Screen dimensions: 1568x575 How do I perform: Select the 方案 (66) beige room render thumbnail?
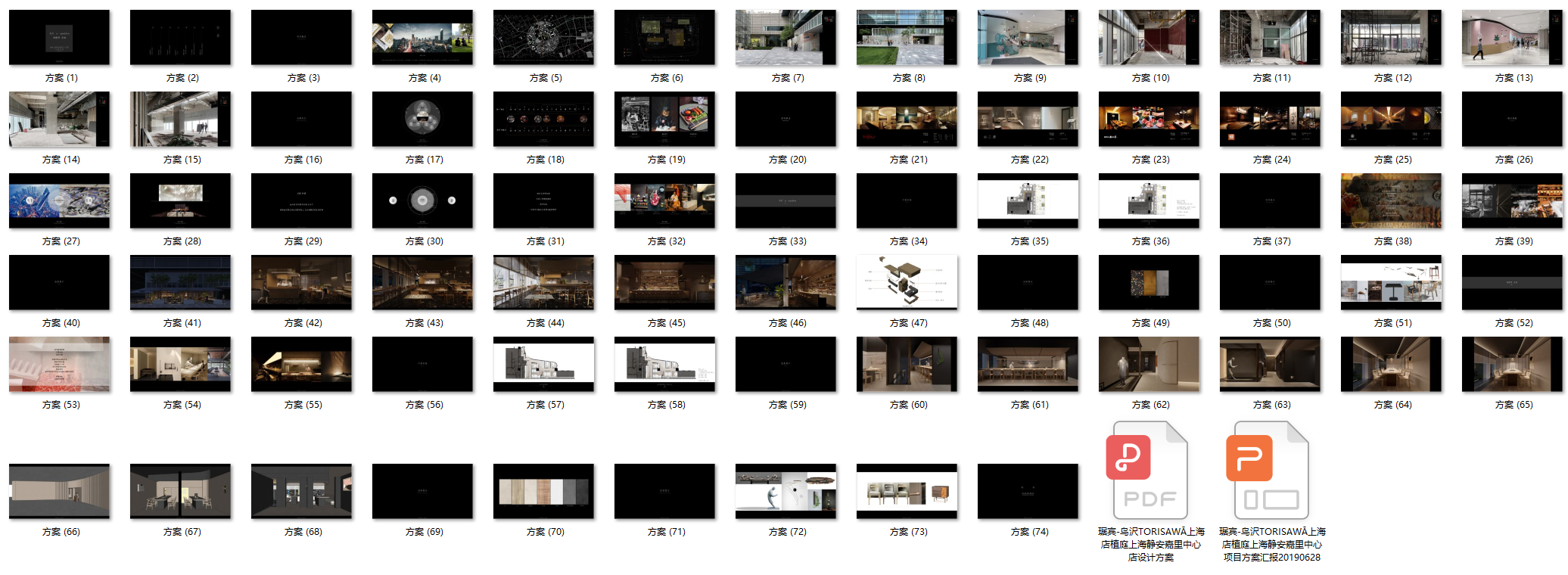[59, 491]
